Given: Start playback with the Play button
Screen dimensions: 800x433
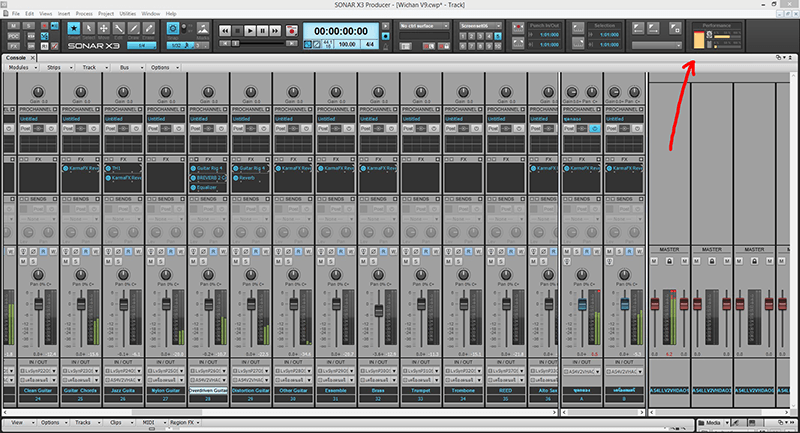Looking at the screenshot, I should pos(250,31).
